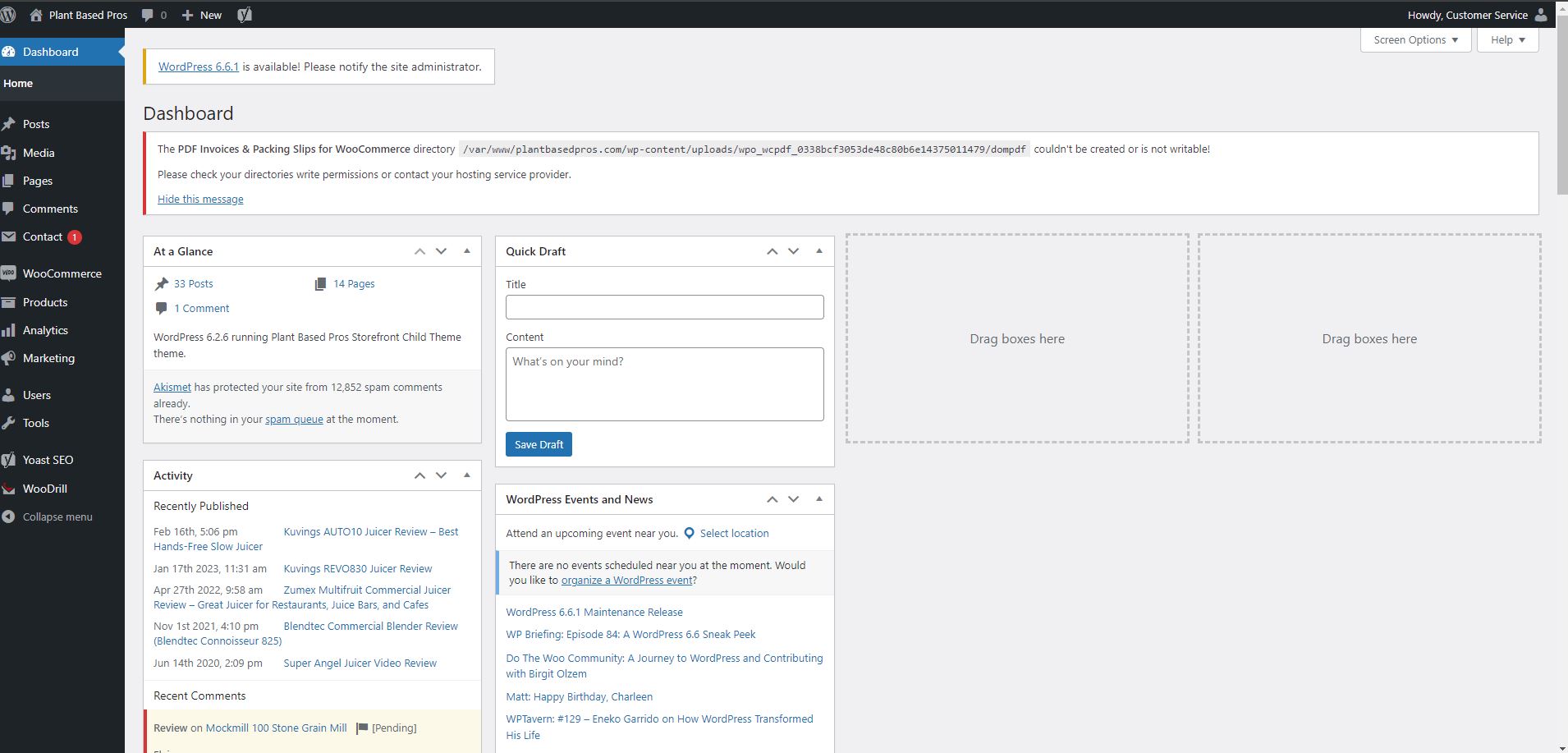Viewport: 1568px width, 753px height.
Task: Click the Tools wrench icon in sidebar
Action: (9, 423)
